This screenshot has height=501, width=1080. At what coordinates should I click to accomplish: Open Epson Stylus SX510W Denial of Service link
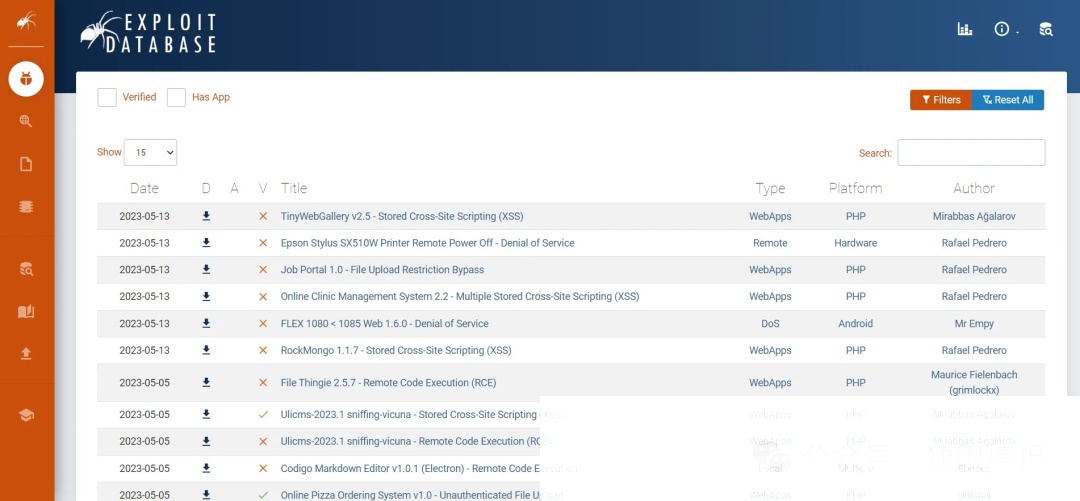(428, 243)
